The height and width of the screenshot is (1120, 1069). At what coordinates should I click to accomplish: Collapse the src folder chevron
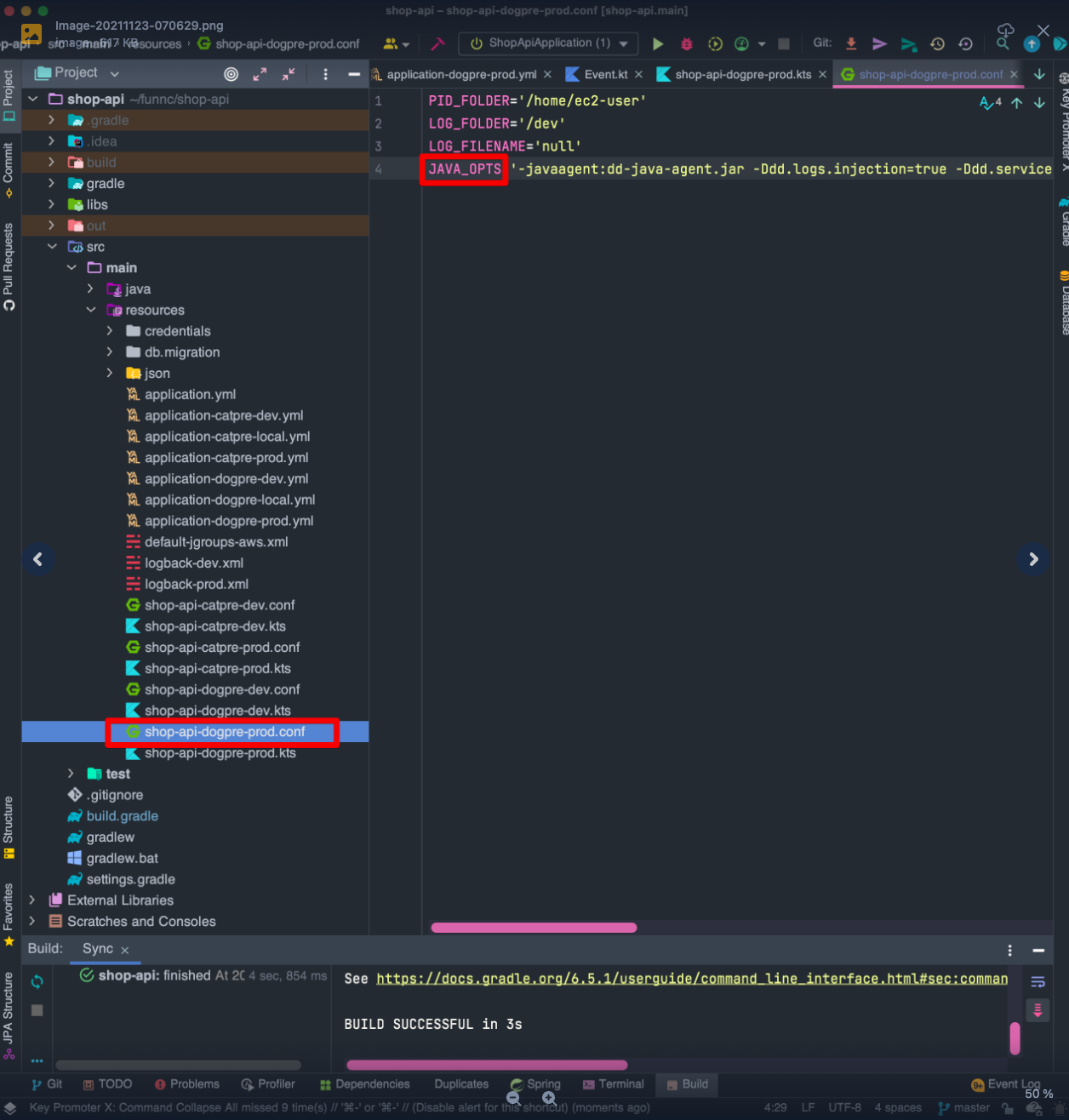[x=52, y=247]
